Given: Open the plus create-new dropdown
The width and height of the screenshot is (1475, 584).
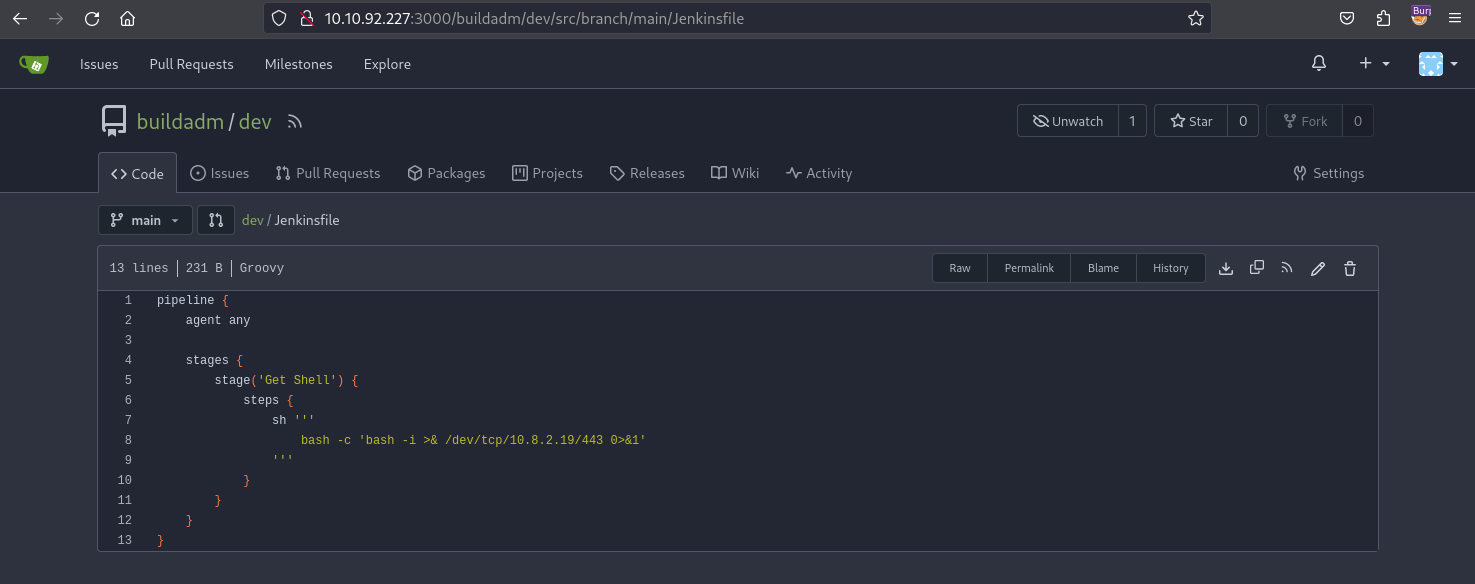Looking at the screenshot, I should (x=1375, y=64).
